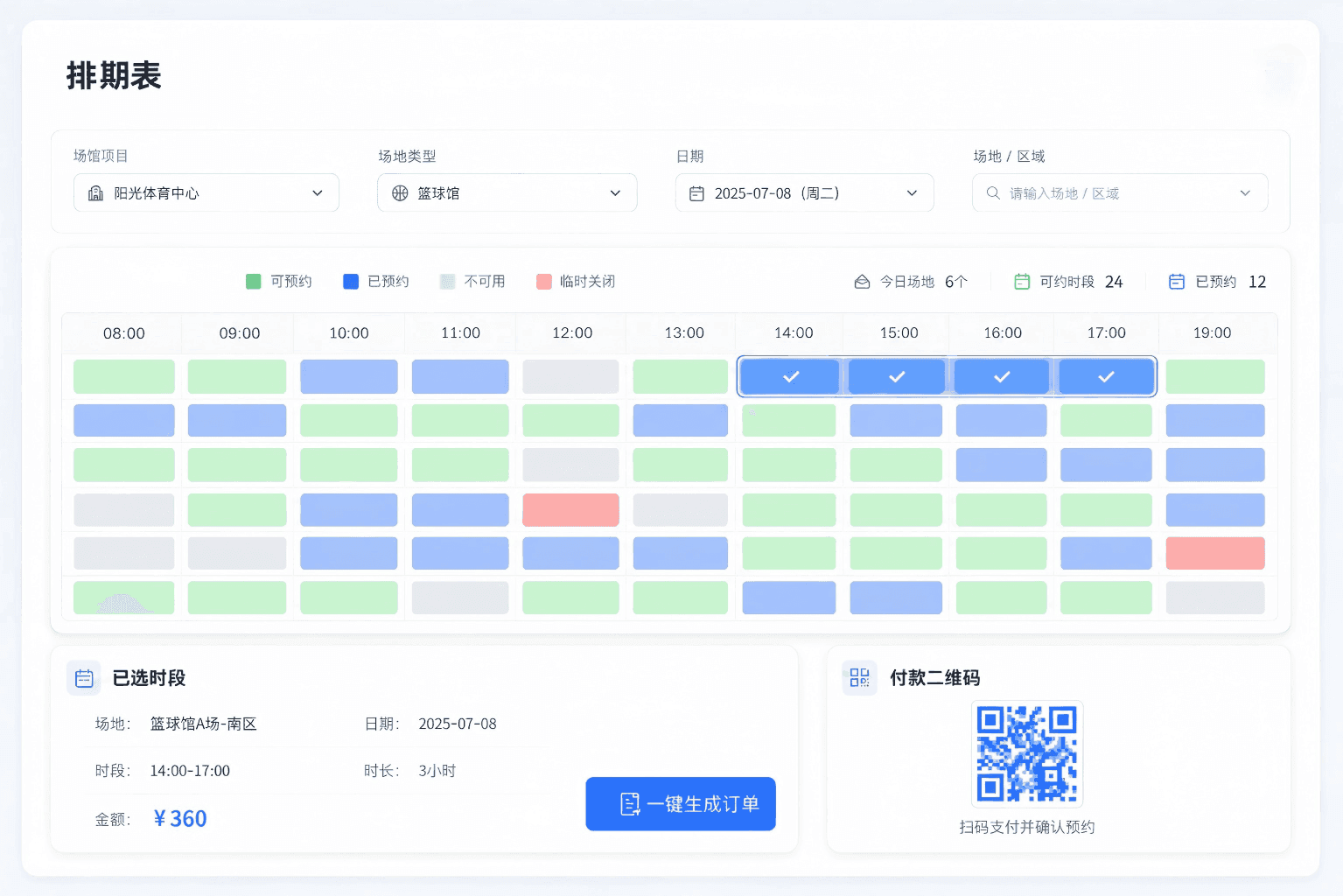
Task: Deselect the checked 14:00 slot in first row
Action: [x=790, y=376]
